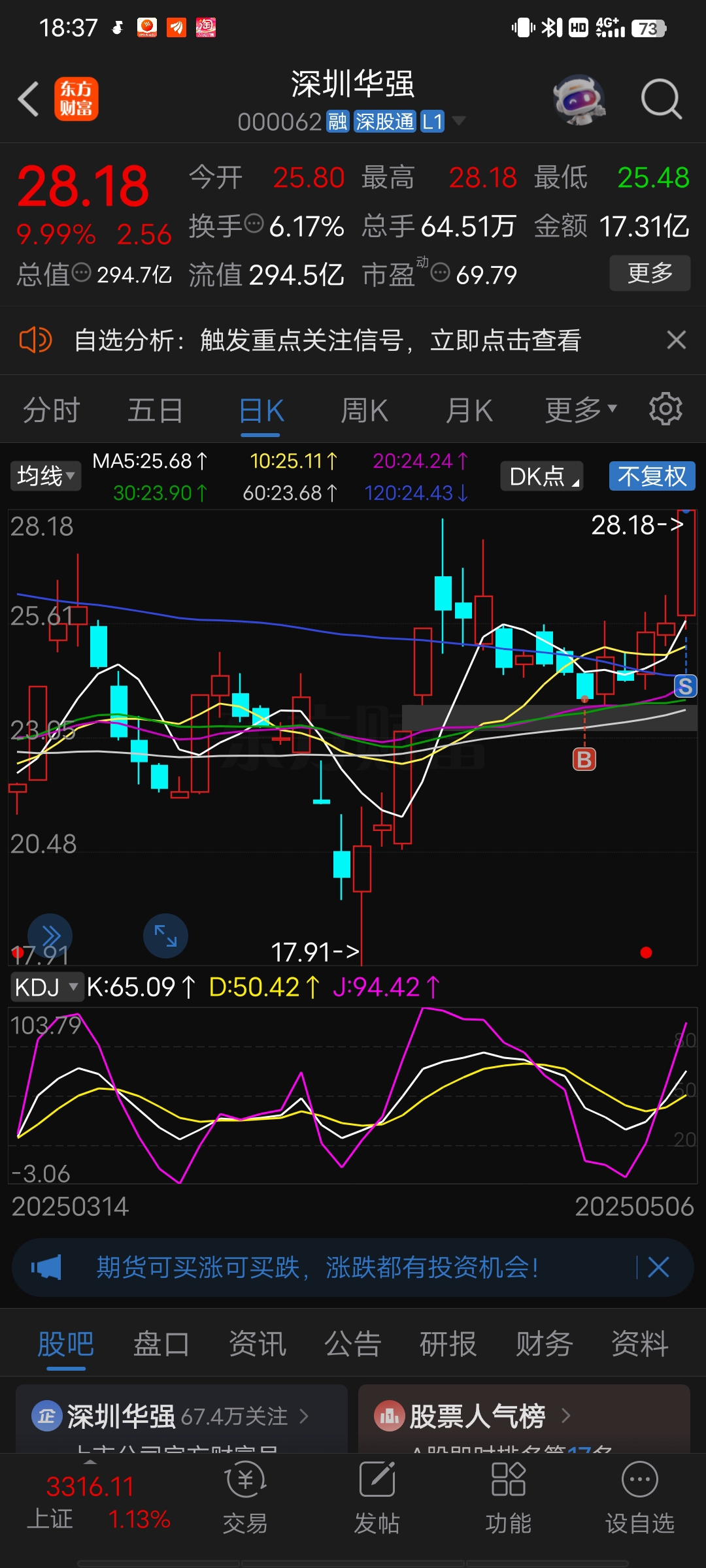Expand stock code dropdown triangle
Image resolution: width=706 pixels, height=1568 pixels.
coord(459,121)
